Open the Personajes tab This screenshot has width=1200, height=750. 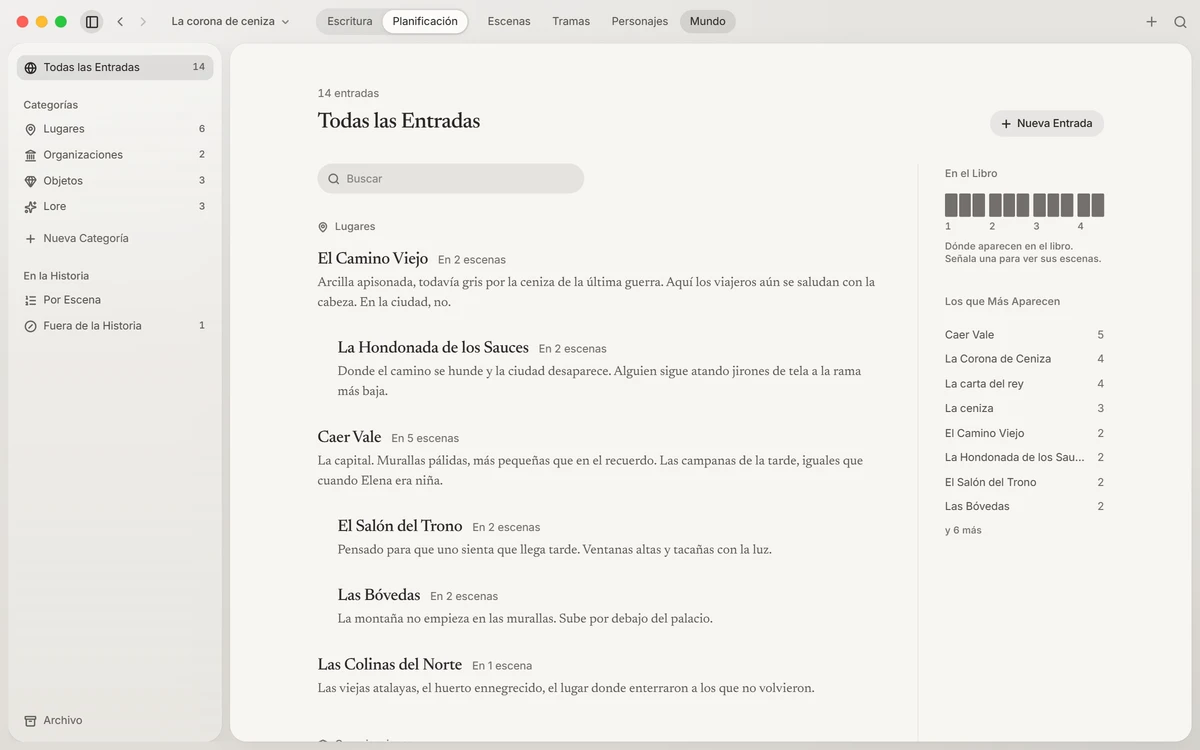[640, 21]
